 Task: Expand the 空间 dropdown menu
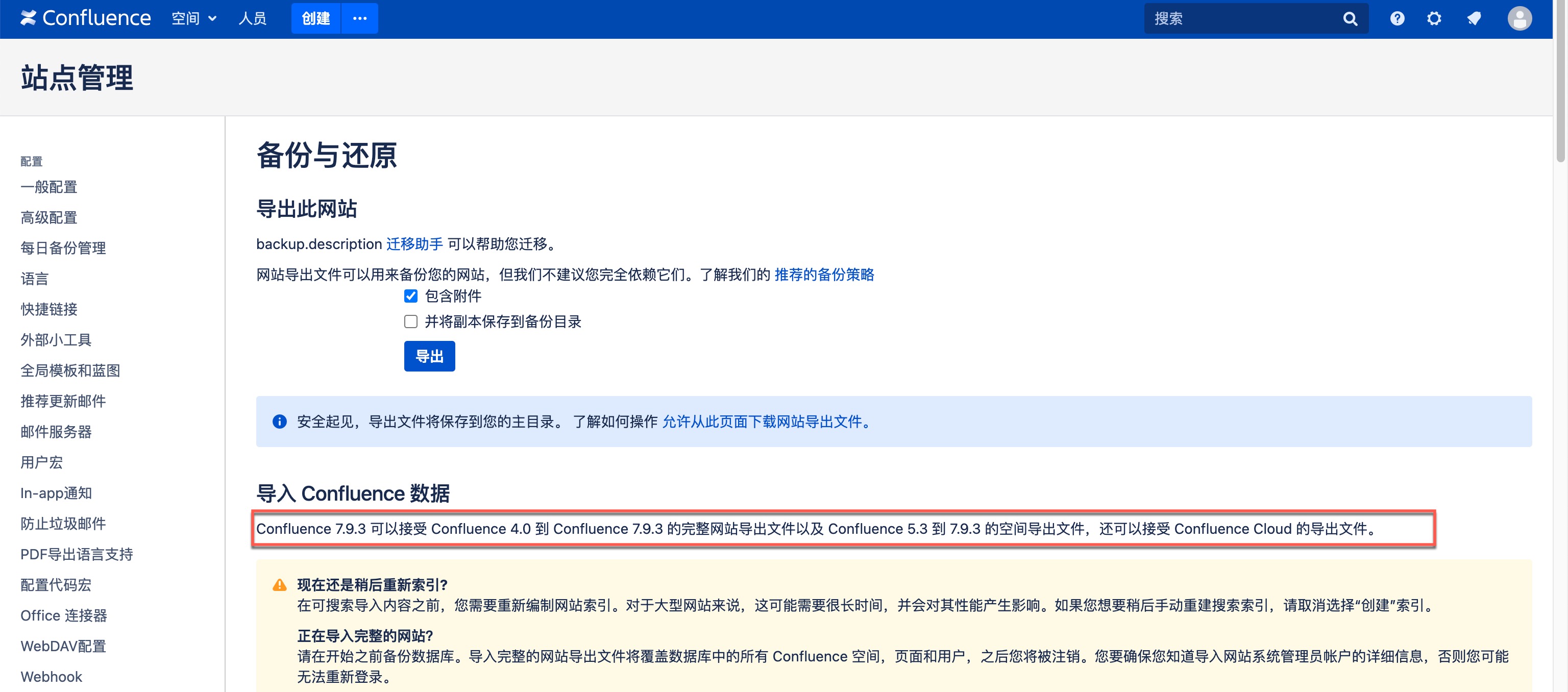coord(194,18)
